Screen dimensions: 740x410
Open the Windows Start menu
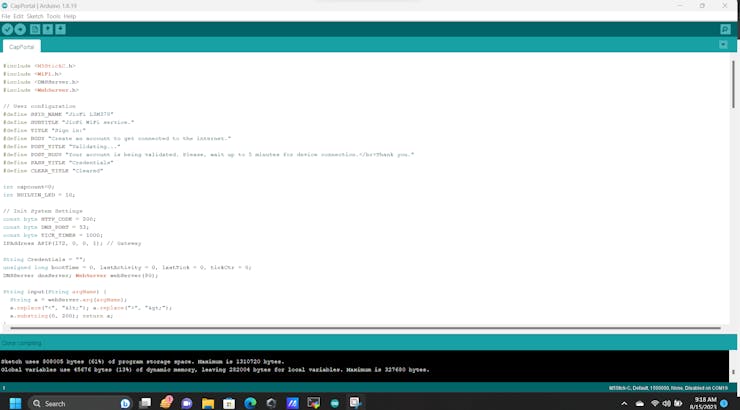click(15, 403)
